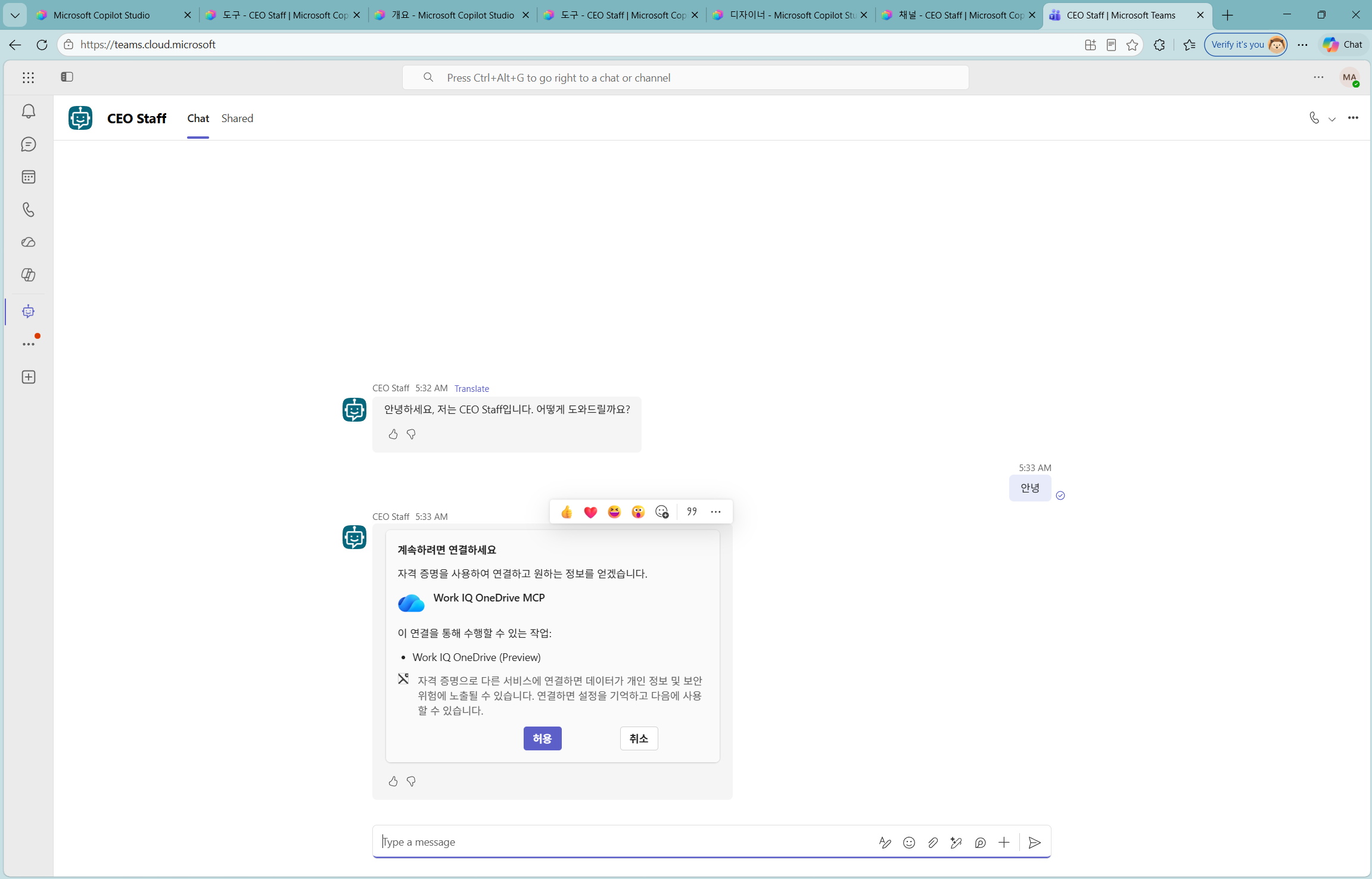Switch to the 디자이너 - Microsoft Copilot Studio tab

click(x=791, y=15)
